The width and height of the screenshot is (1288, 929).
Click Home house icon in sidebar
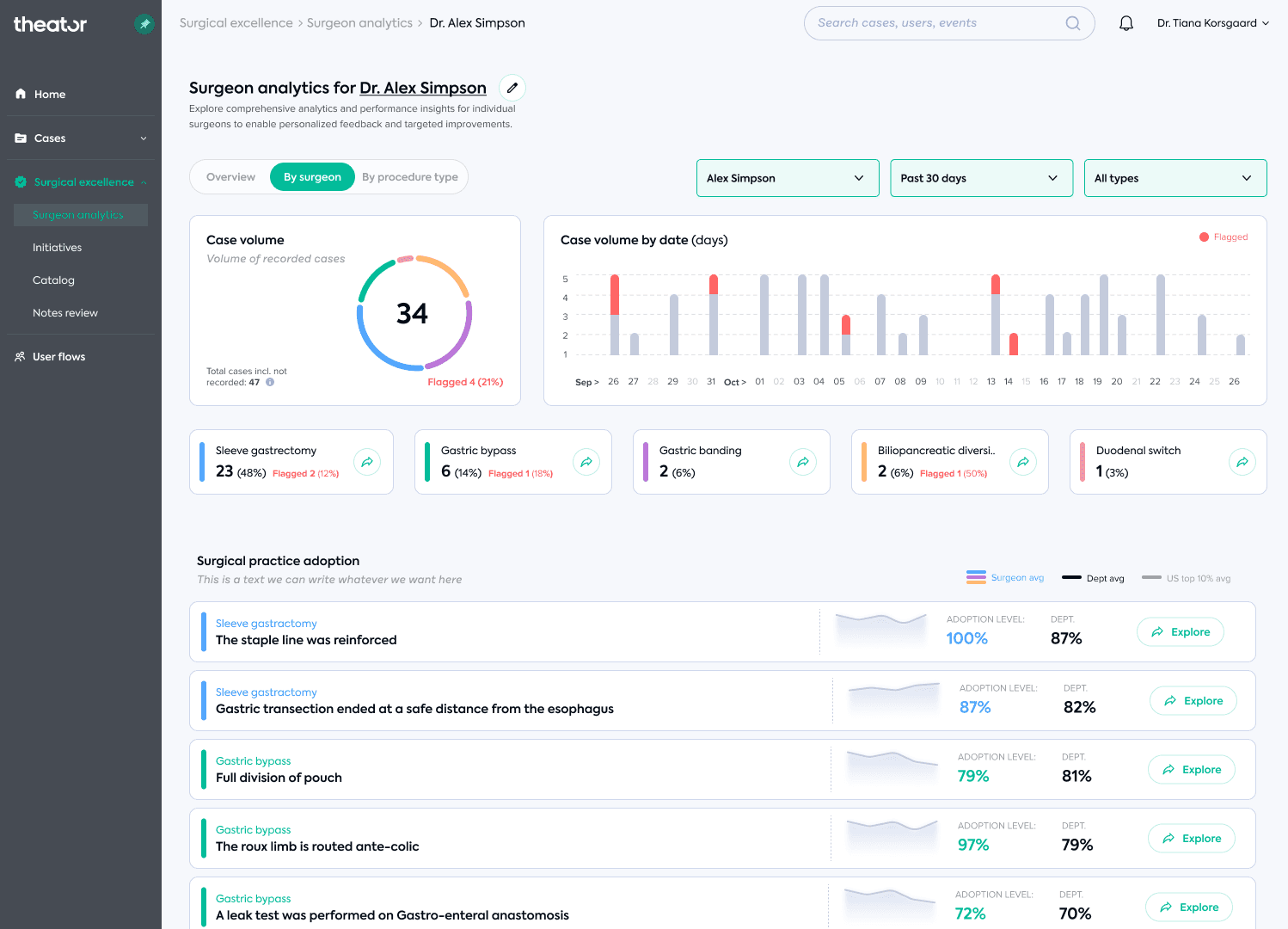pyautogui.click(x=21, y=94)
